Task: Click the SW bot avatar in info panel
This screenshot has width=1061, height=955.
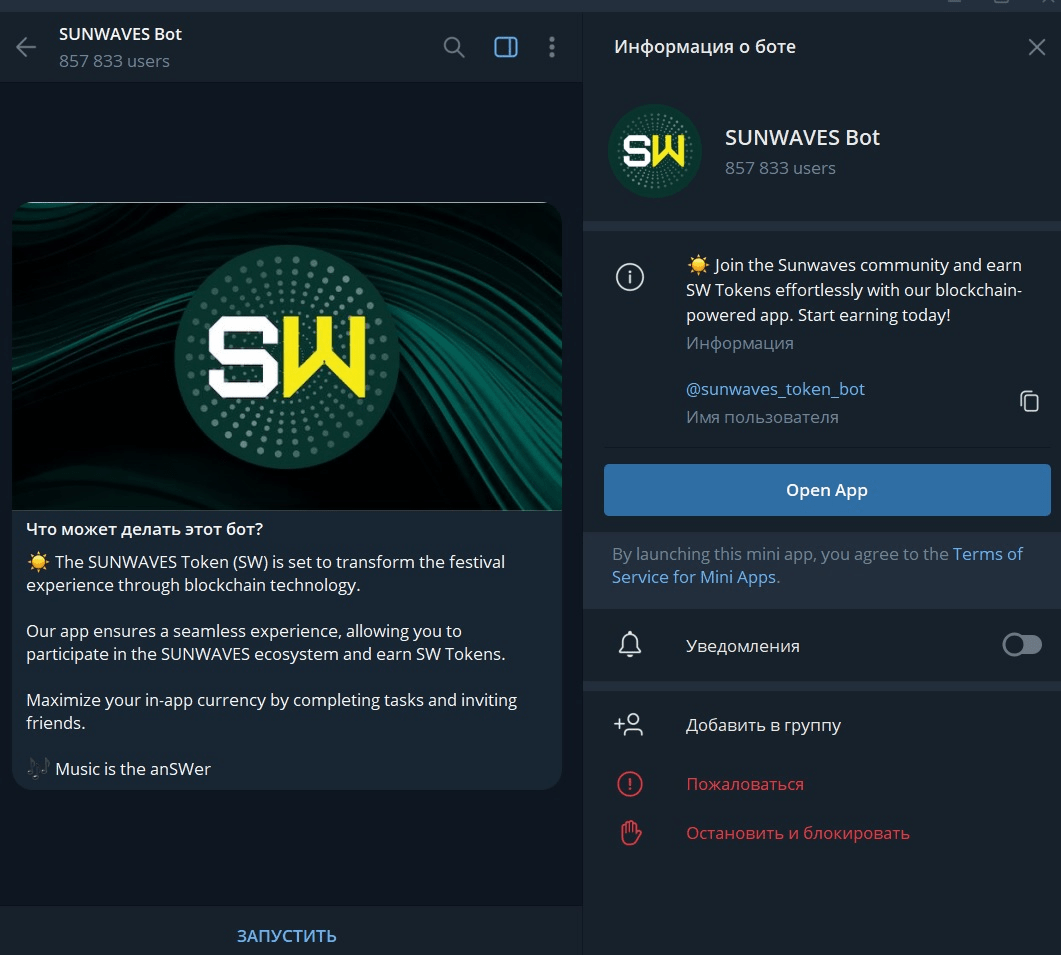Action: tap(655, 150)
